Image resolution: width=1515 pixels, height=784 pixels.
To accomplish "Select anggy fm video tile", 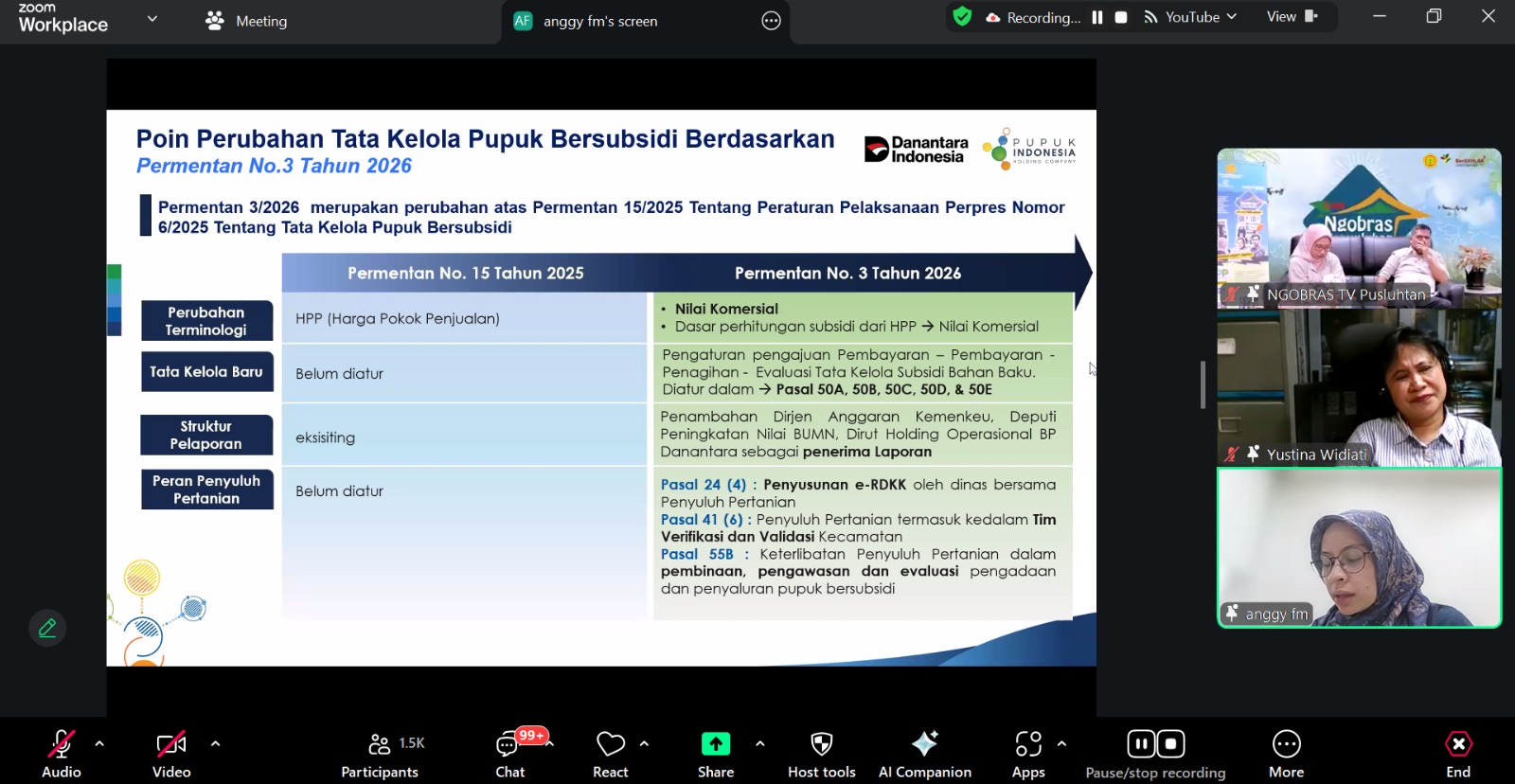I will click(1359, 547).
